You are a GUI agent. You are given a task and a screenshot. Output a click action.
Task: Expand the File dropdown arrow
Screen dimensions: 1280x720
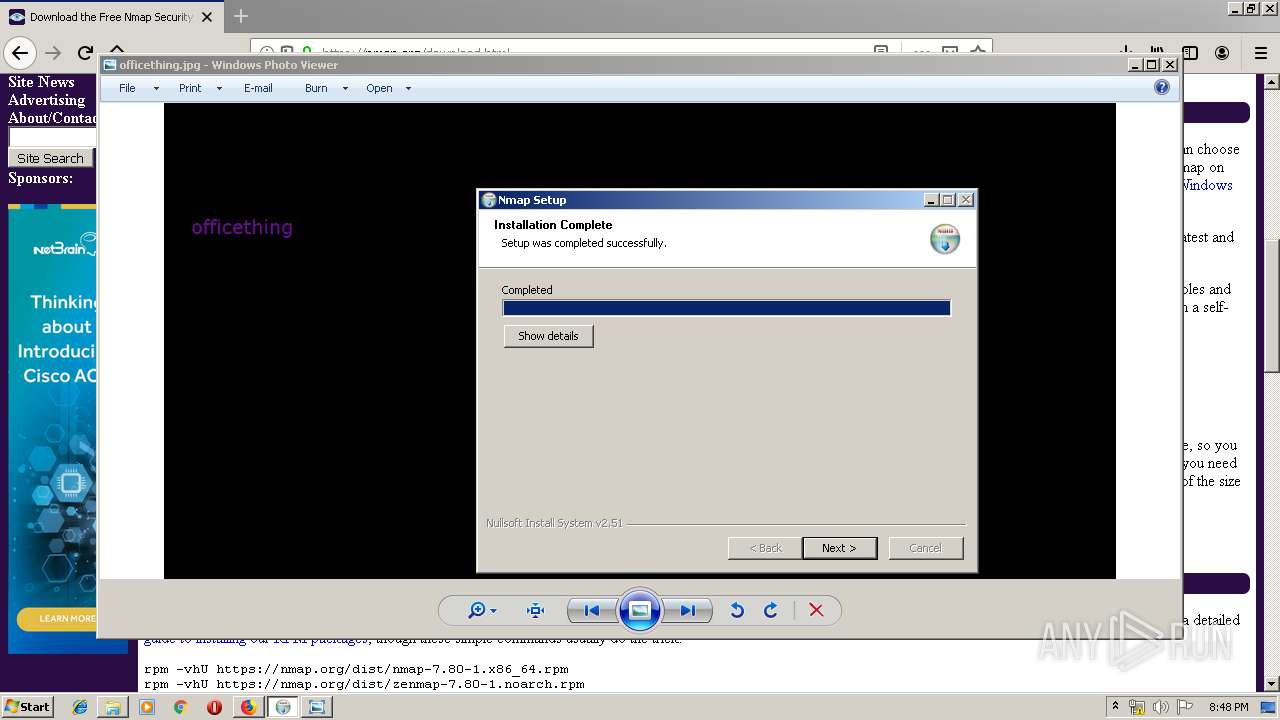tap(156, 88)
